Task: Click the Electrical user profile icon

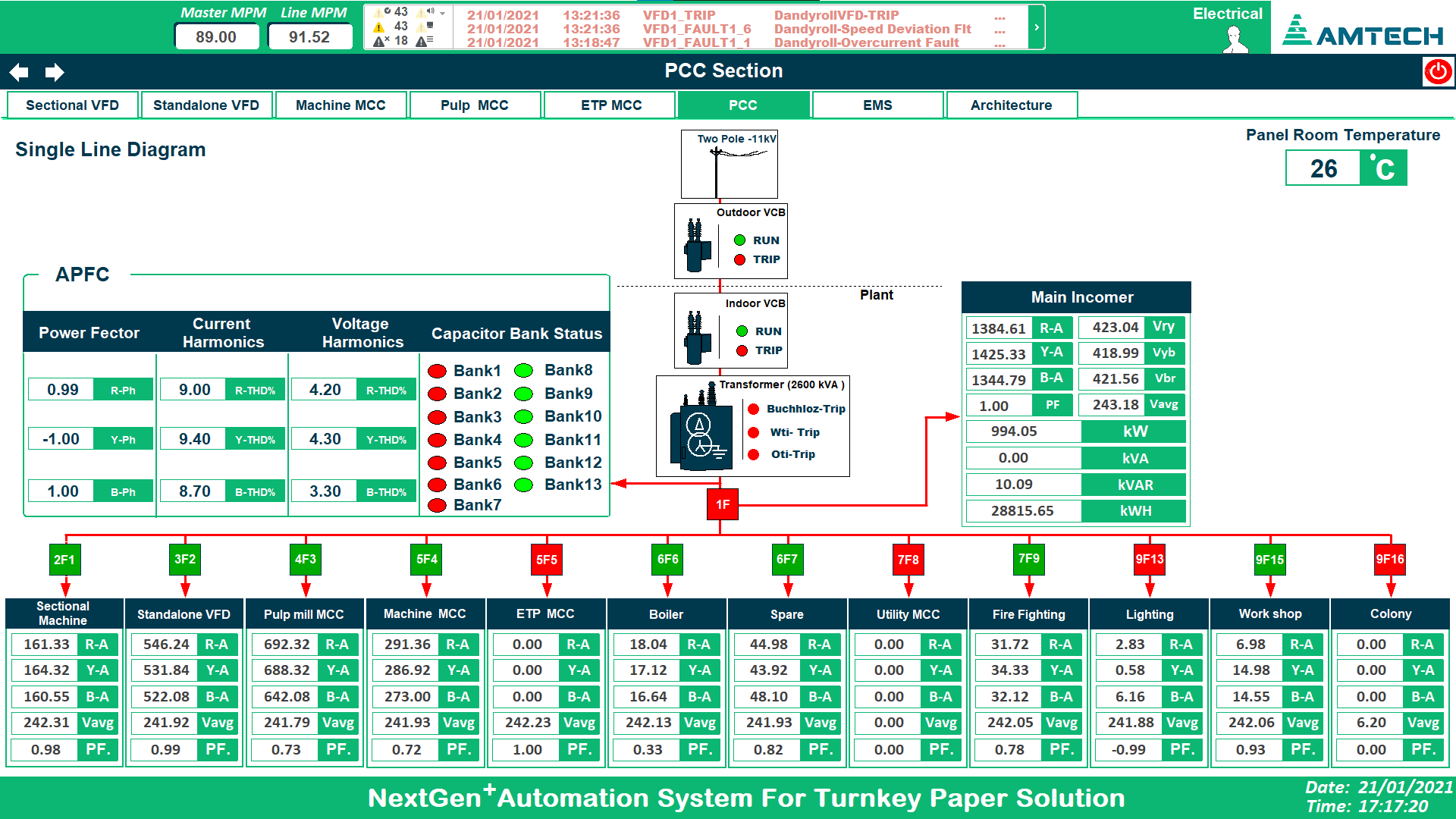Action: [x=1235, y=39]
